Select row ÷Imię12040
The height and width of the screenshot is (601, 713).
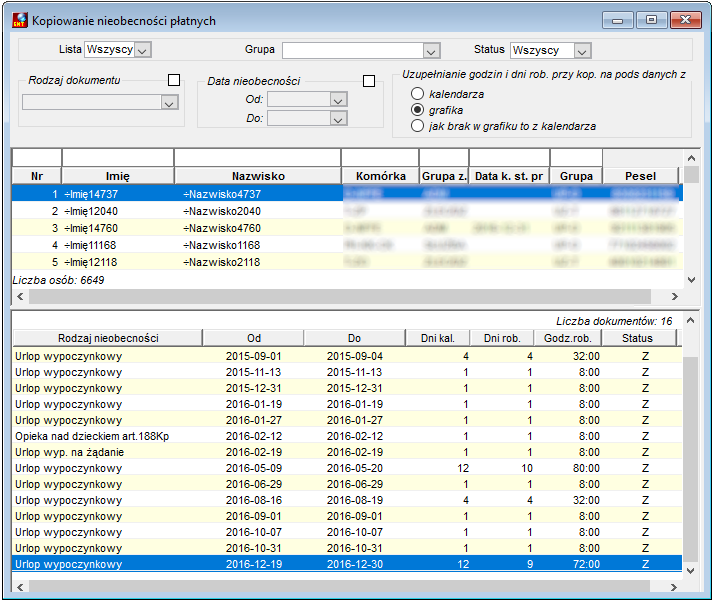click(x=347, y=211)
